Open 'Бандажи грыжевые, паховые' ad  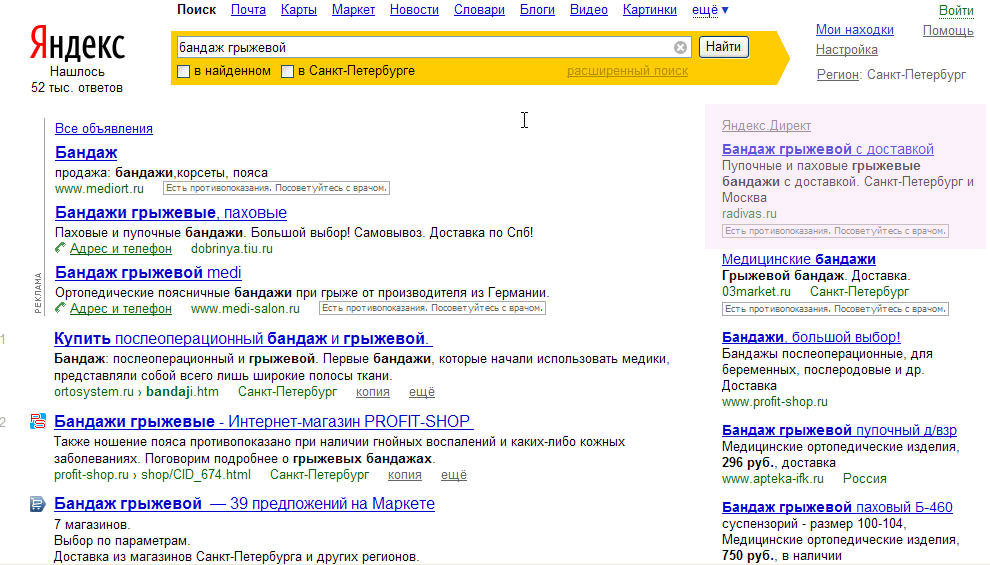(170, 213)
